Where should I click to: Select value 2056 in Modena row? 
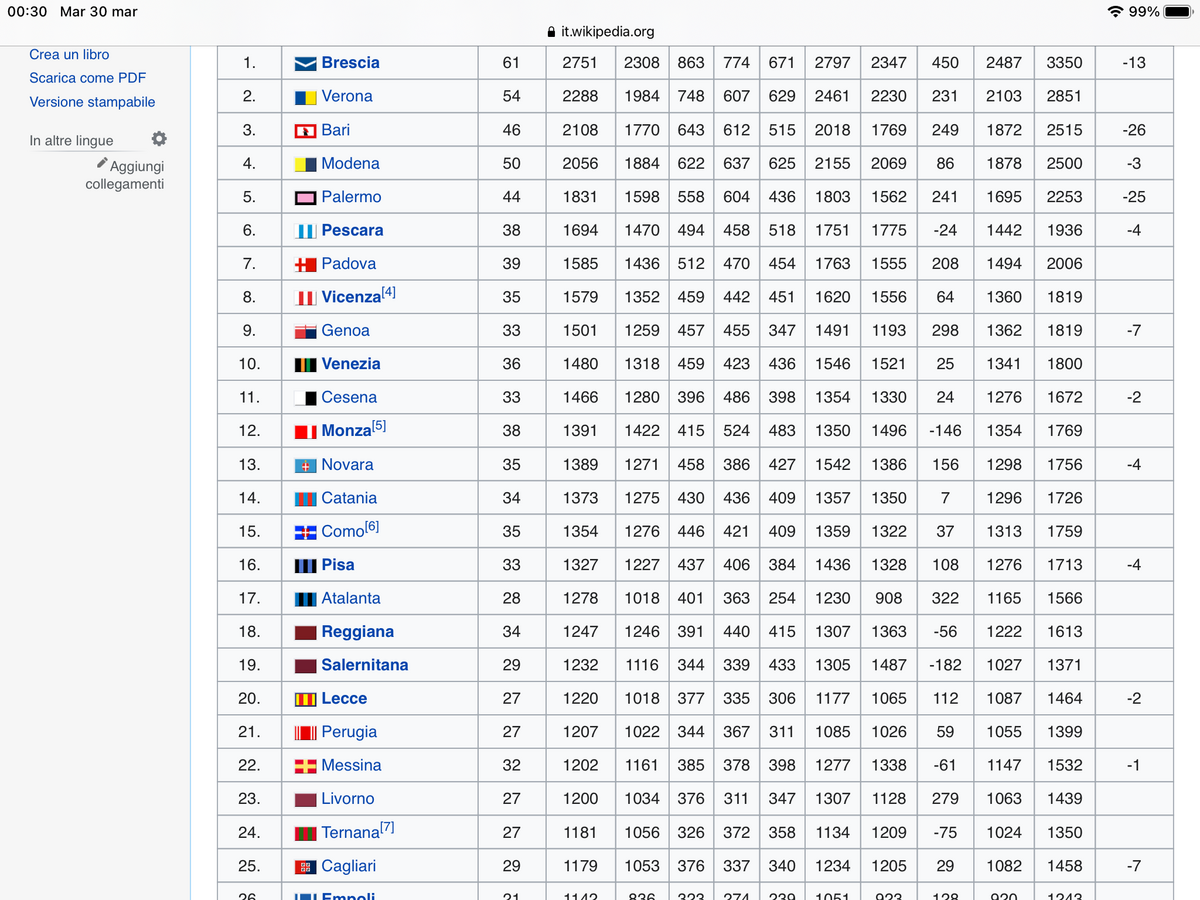(x=580, y=164)
